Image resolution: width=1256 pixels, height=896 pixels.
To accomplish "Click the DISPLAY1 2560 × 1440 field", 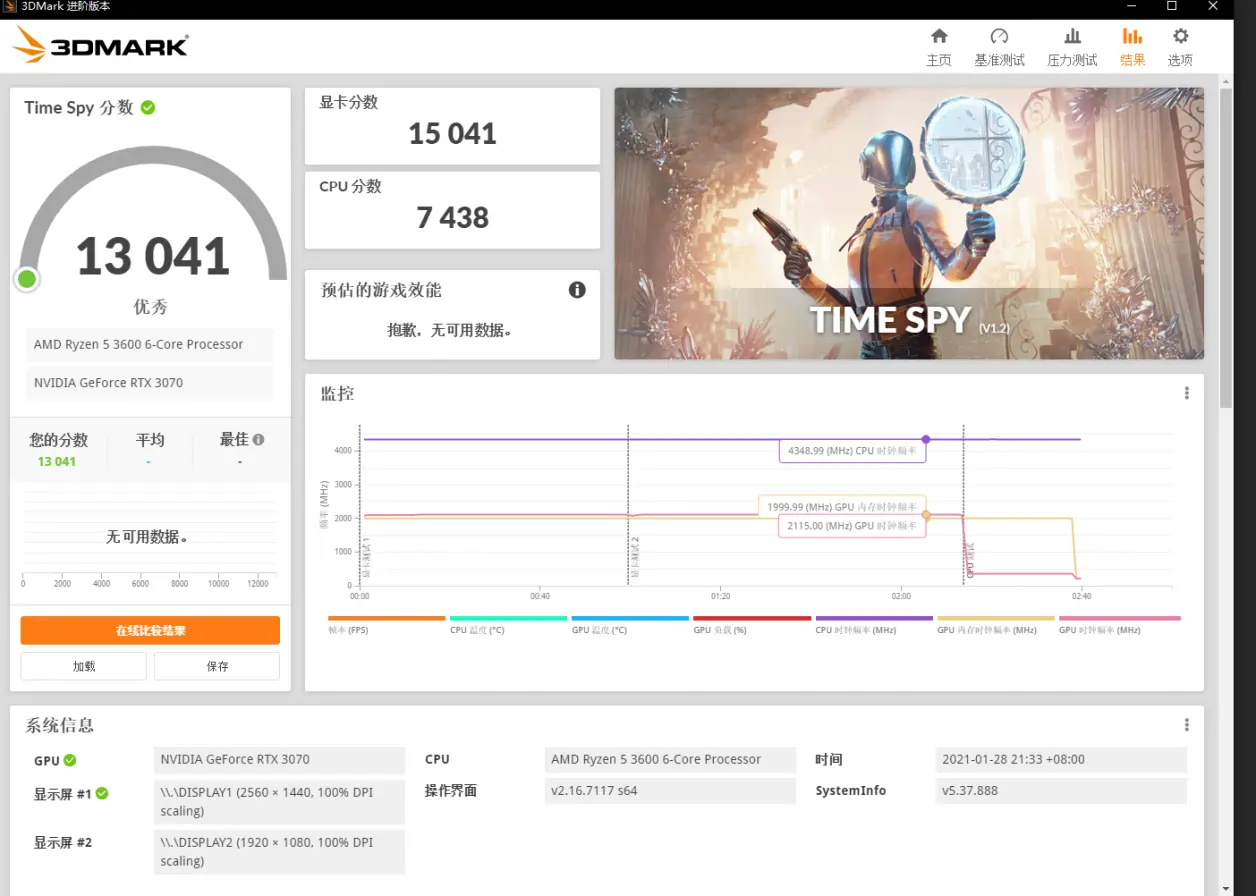I will [x=280, y=802].
